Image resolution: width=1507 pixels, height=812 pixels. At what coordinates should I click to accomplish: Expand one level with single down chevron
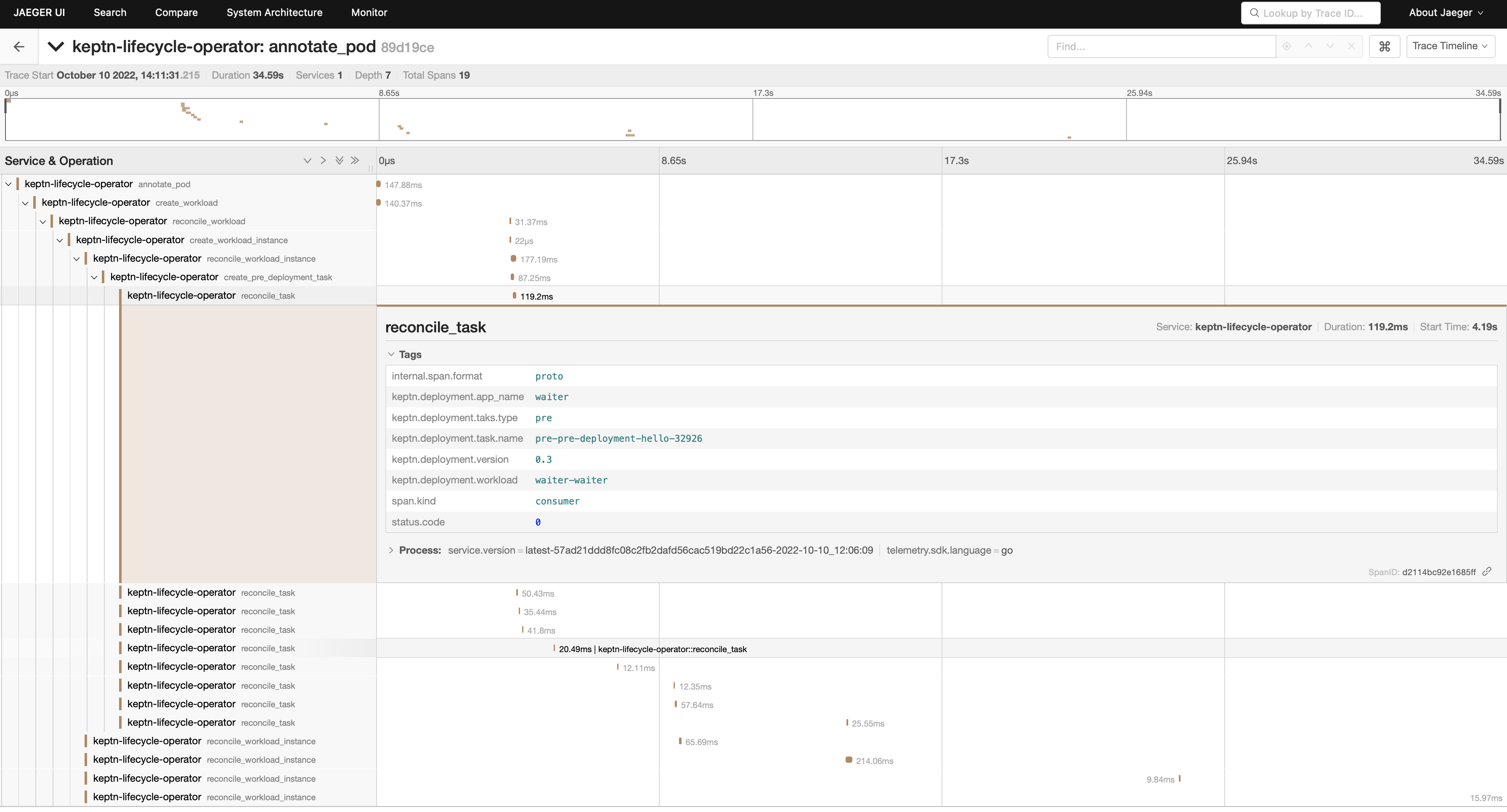pos(307,161)
